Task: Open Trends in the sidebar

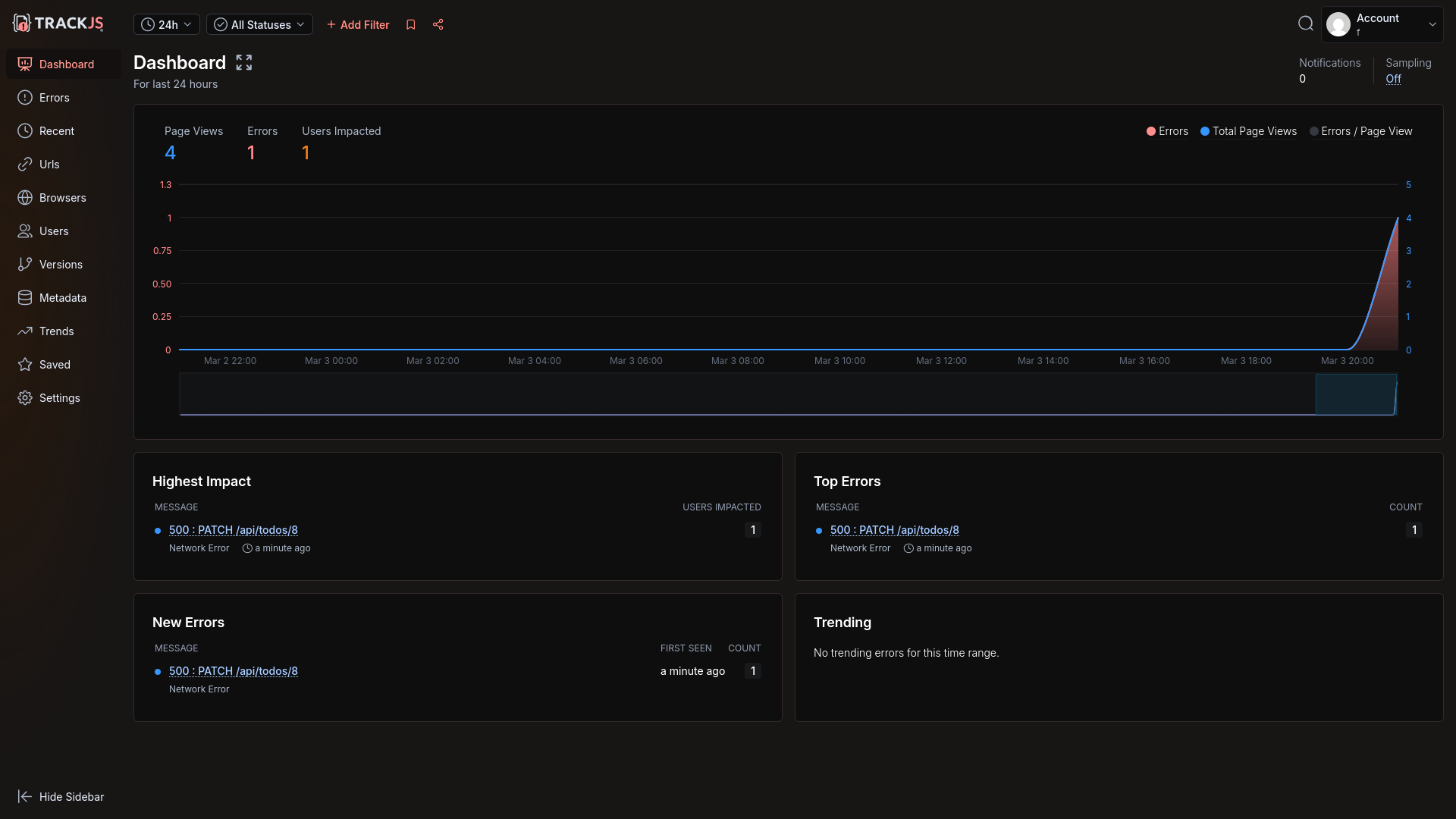Action: [56, 331]
